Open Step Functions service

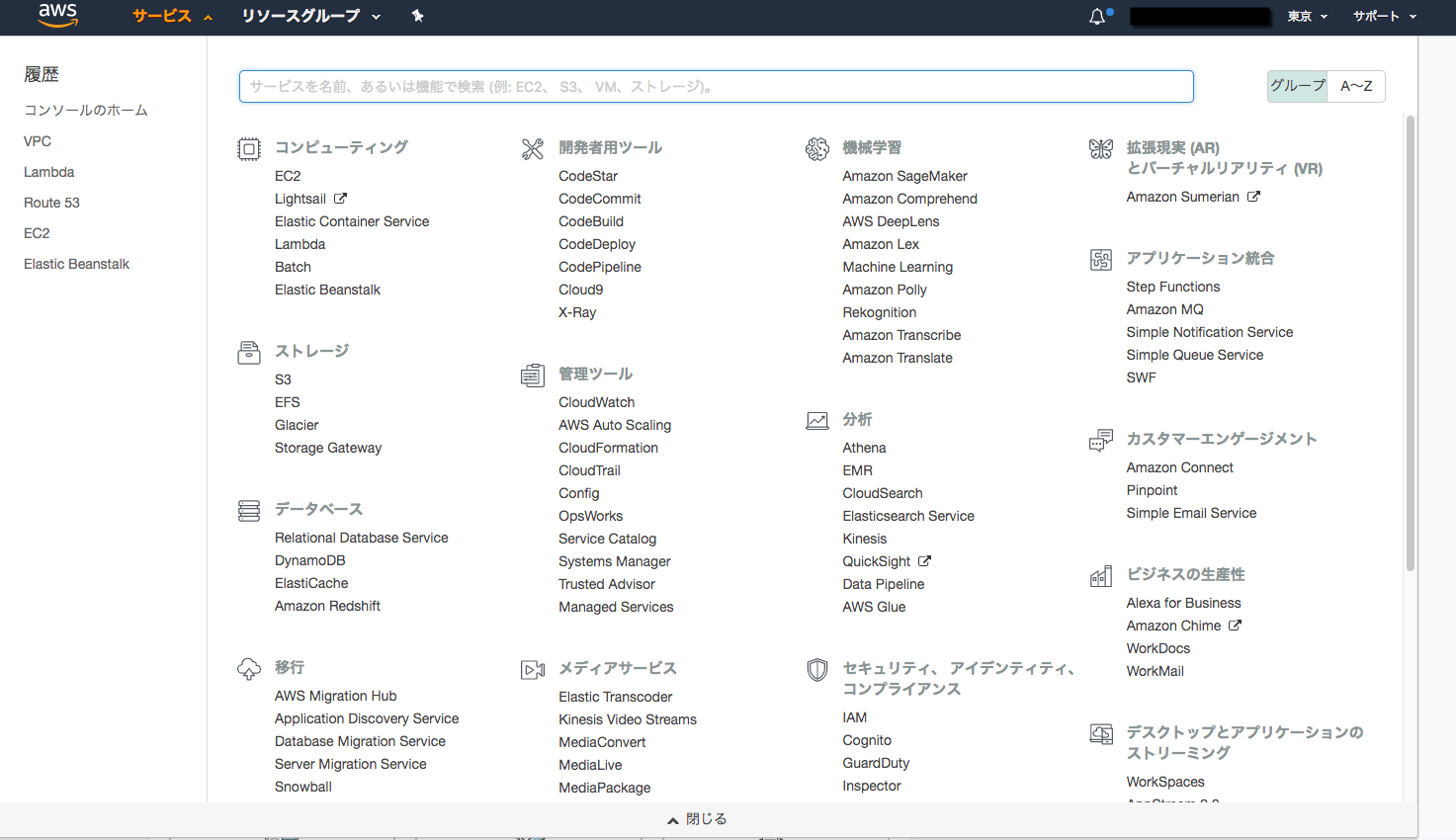pos(1173,287)
